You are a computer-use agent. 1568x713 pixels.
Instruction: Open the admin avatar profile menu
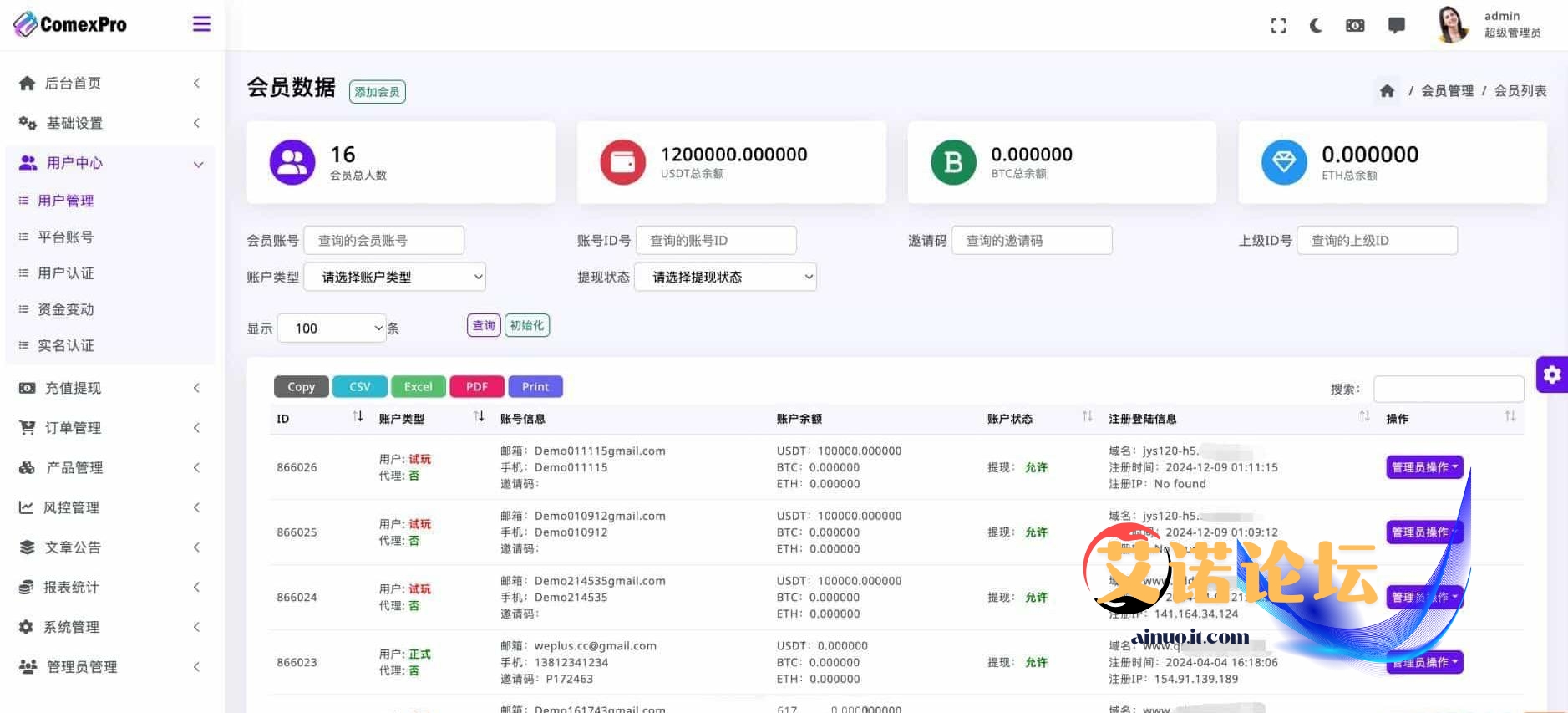(x=1453, y=24)
